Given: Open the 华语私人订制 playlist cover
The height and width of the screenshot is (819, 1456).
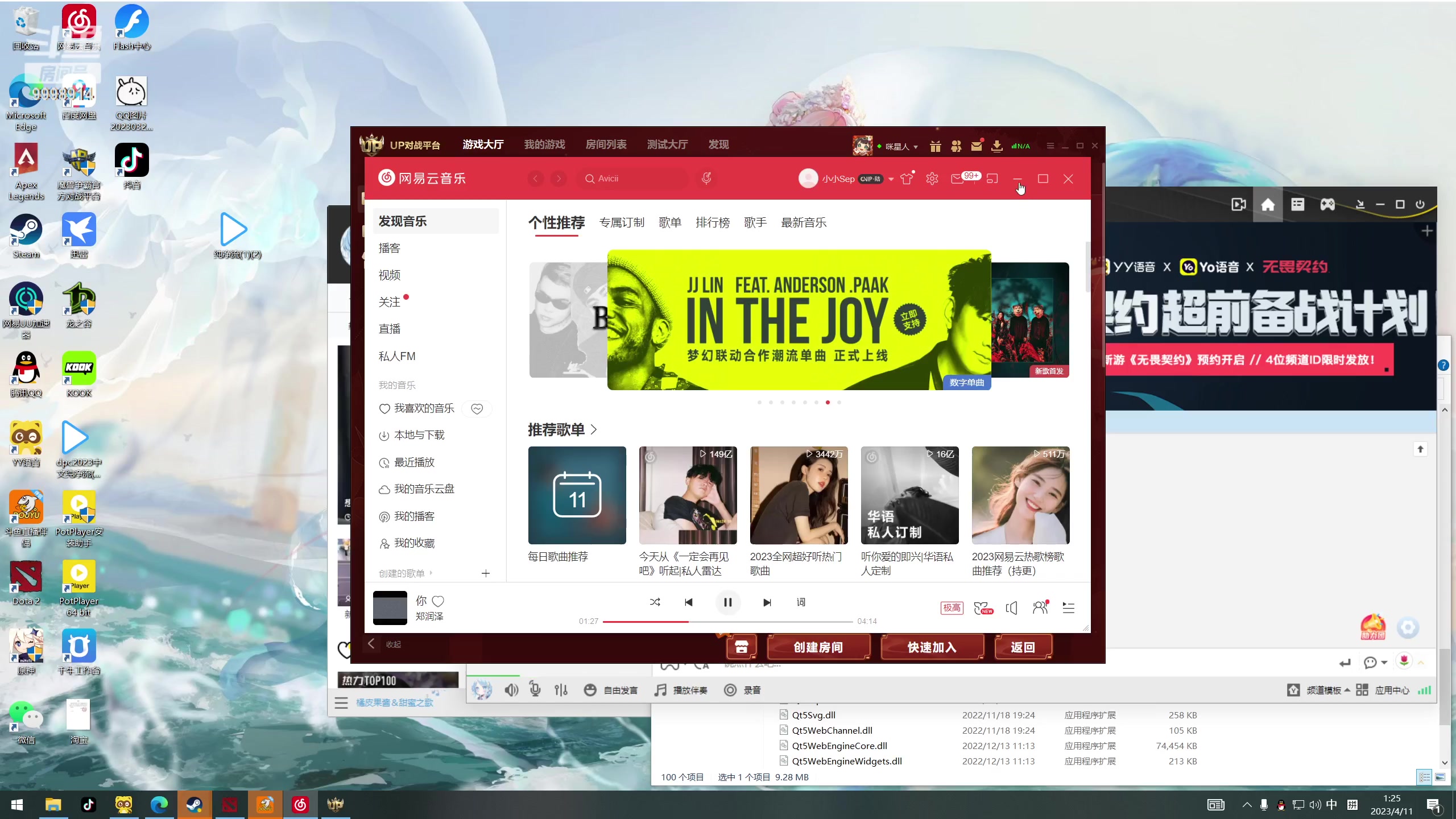Looking at the screenshot, I should click(x=909, y=495).
